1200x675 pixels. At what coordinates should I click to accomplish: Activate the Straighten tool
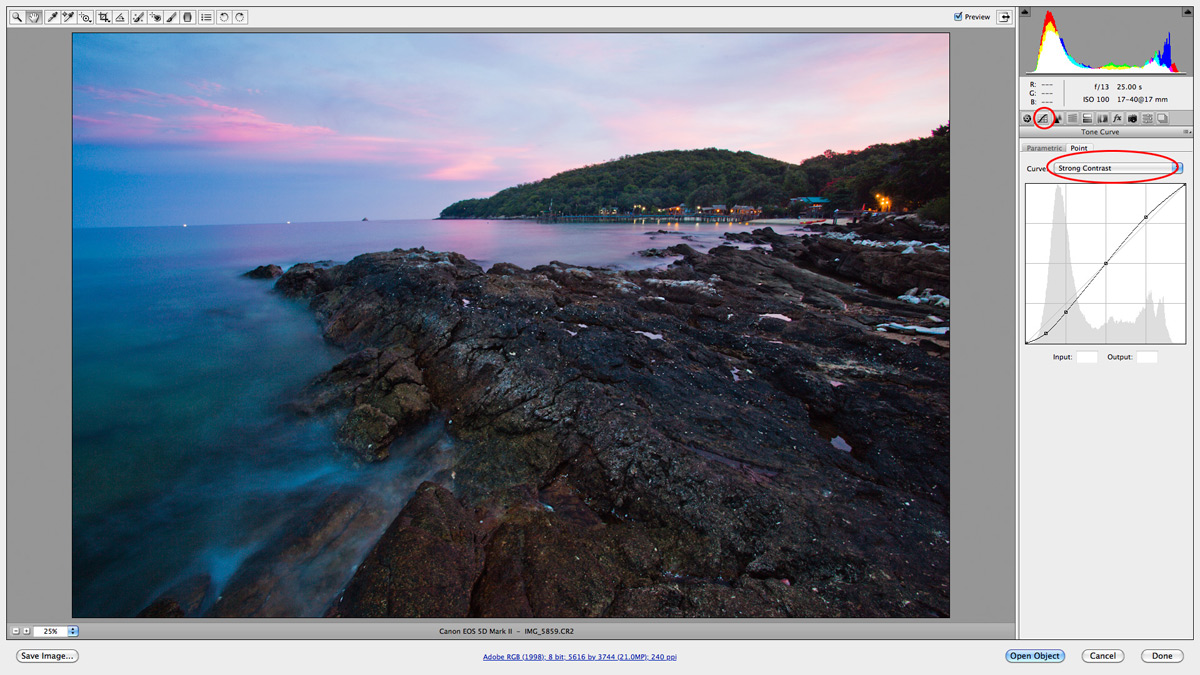120,17
